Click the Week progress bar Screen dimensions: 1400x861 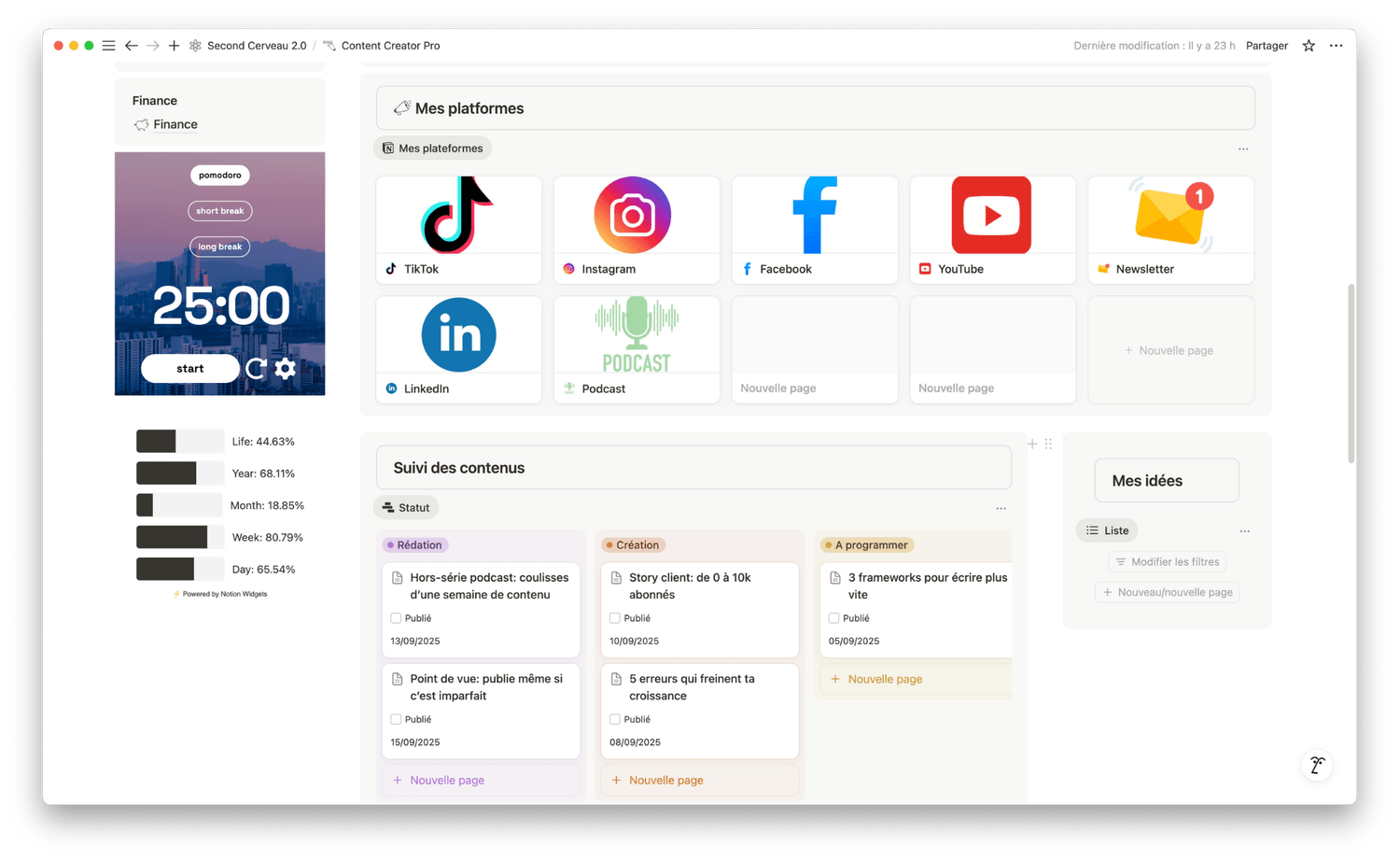click(x=180, y=537)
